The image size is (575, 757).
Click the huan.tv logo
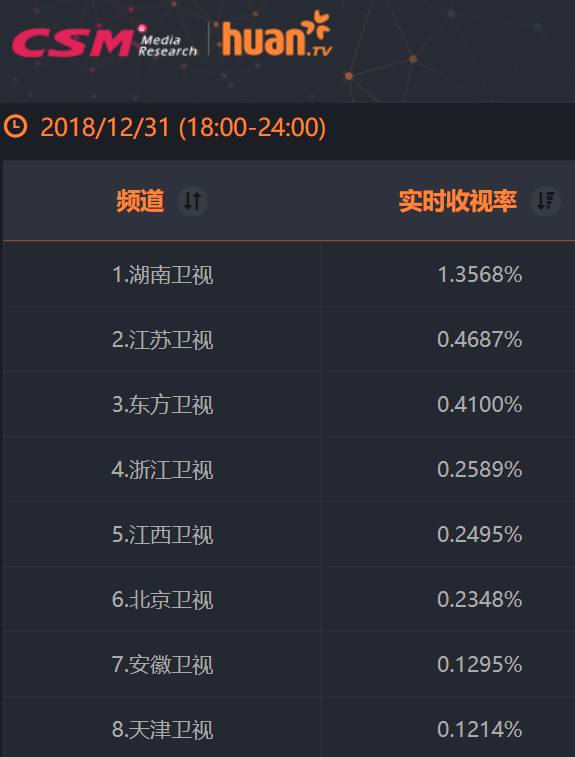pos(277,34)
